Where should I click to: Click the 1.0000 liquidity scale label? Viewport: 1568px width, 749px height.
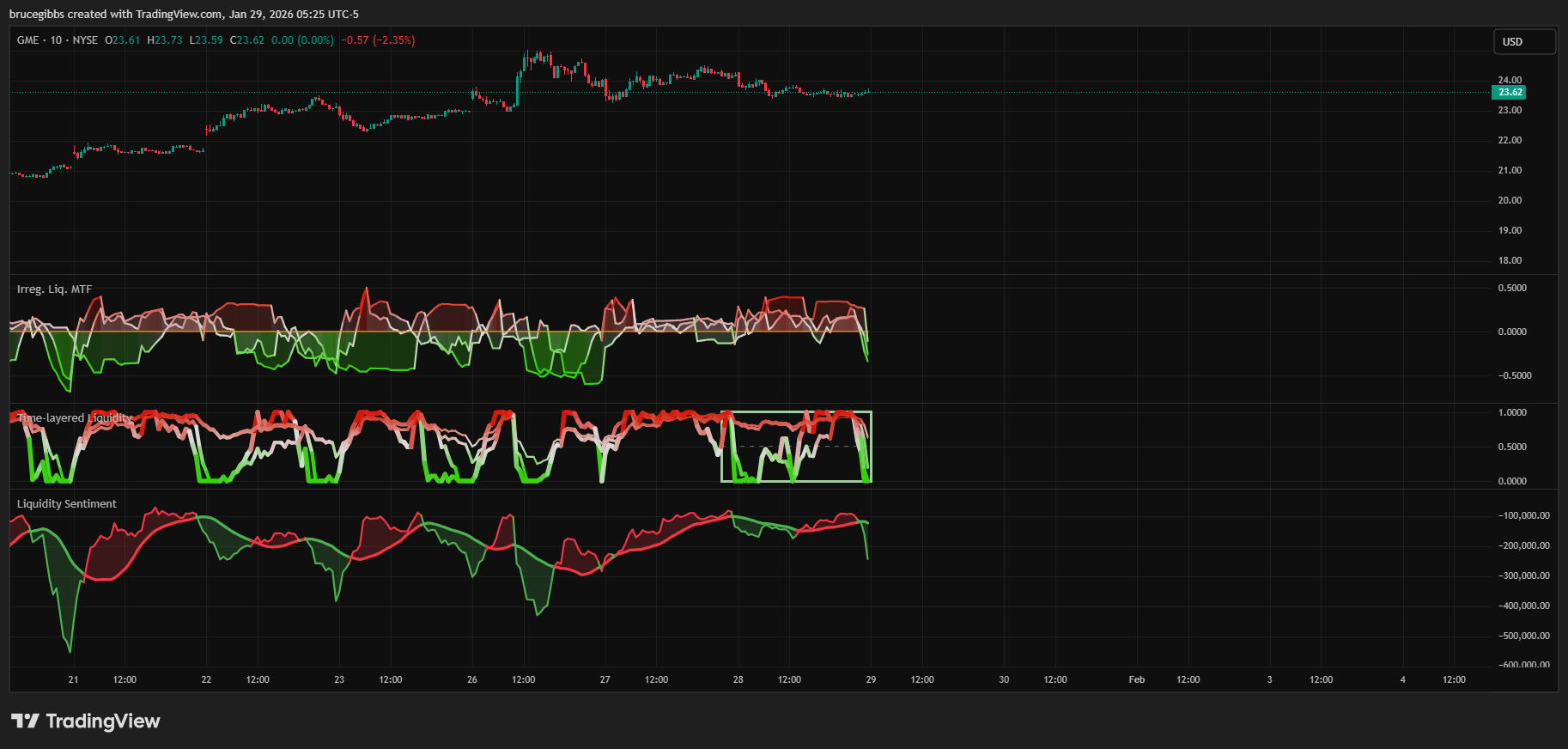point(1512,412)
